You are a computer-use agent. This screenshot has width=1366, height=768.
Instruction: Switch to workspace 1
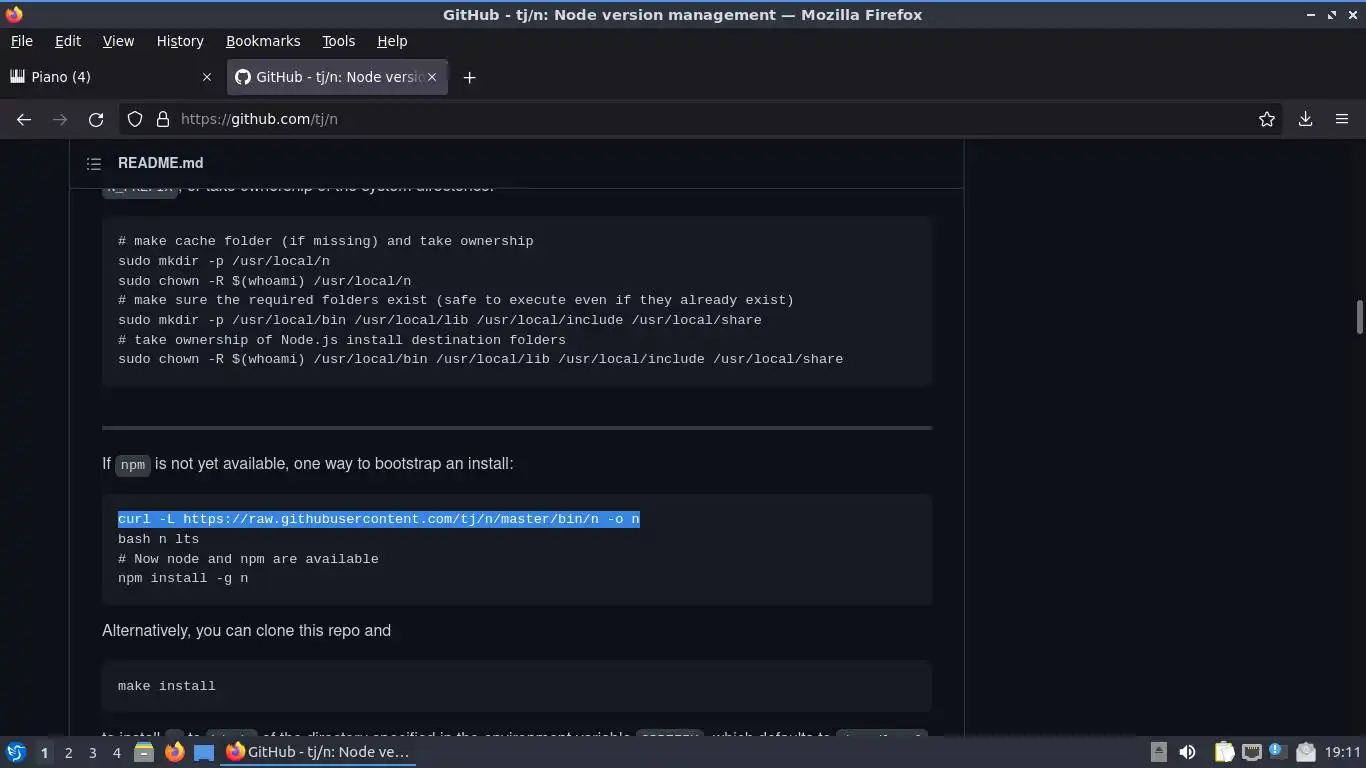point(44,752)
